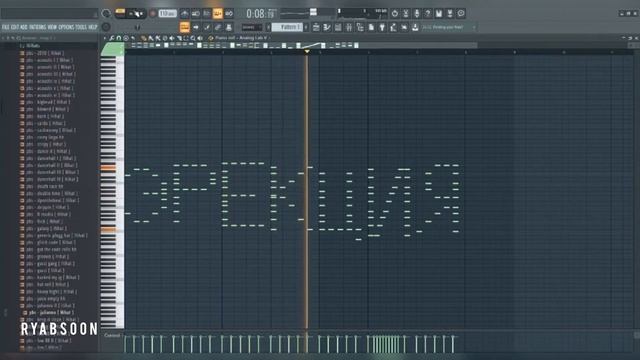The width and height of the screenshot is (640, 360).
Task: Open the Channel rack icon
Action: [x=338, y=27]
